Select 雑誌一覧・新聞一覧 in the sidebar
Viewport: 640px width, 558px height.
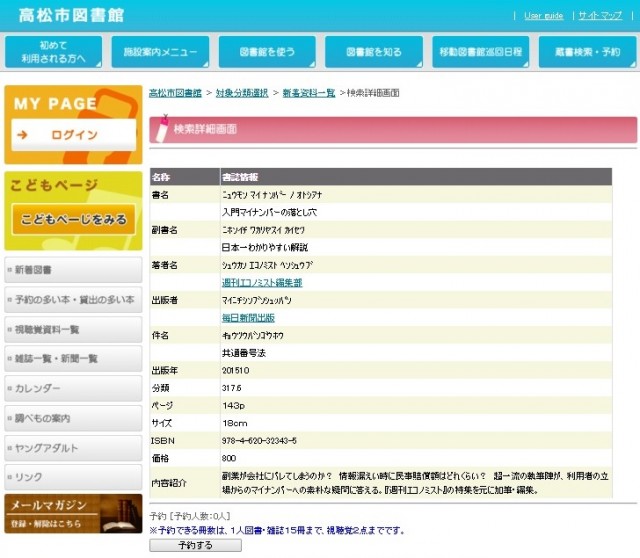[x=73, y=359]
